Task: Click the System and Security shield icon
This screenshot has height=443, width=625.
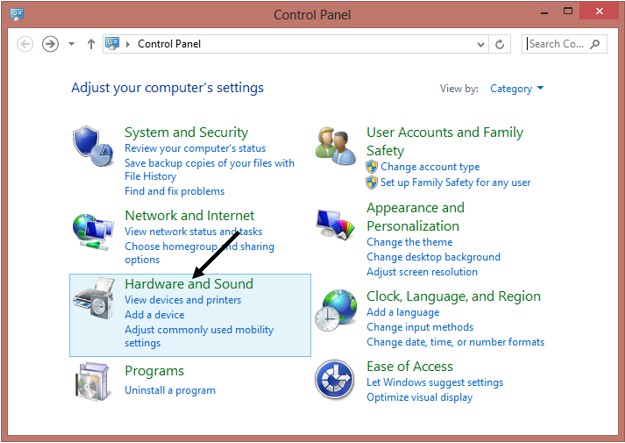Action: click(94, 147)
